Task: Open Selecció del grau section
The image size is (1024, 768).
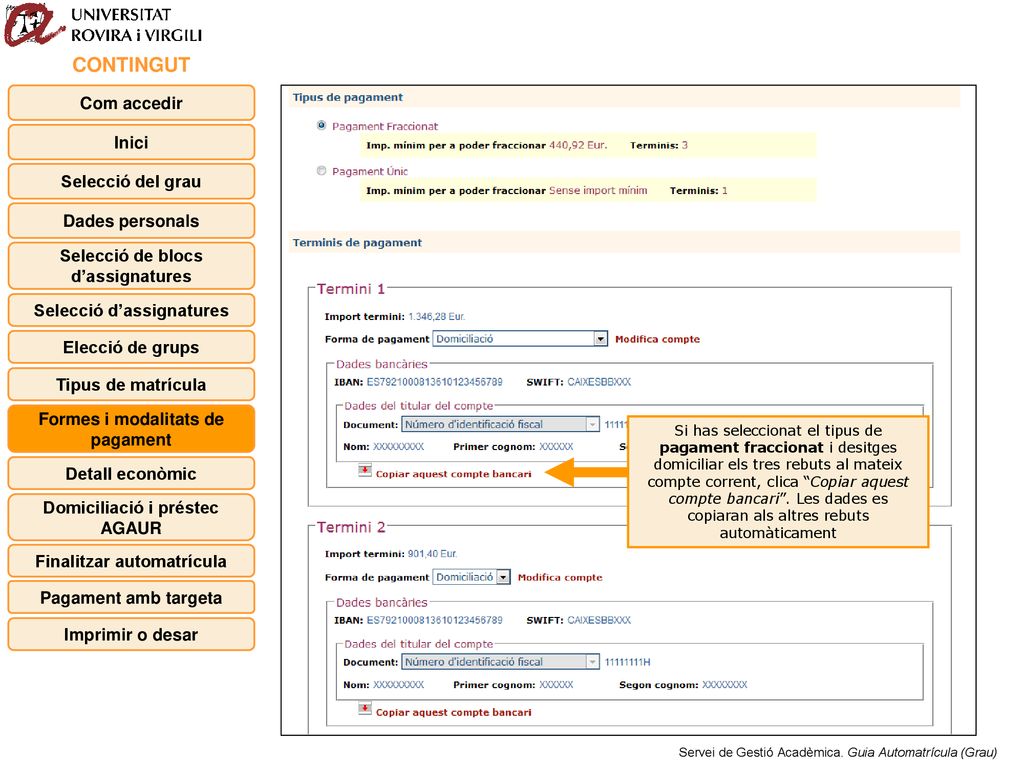Action: coord(131,182)
